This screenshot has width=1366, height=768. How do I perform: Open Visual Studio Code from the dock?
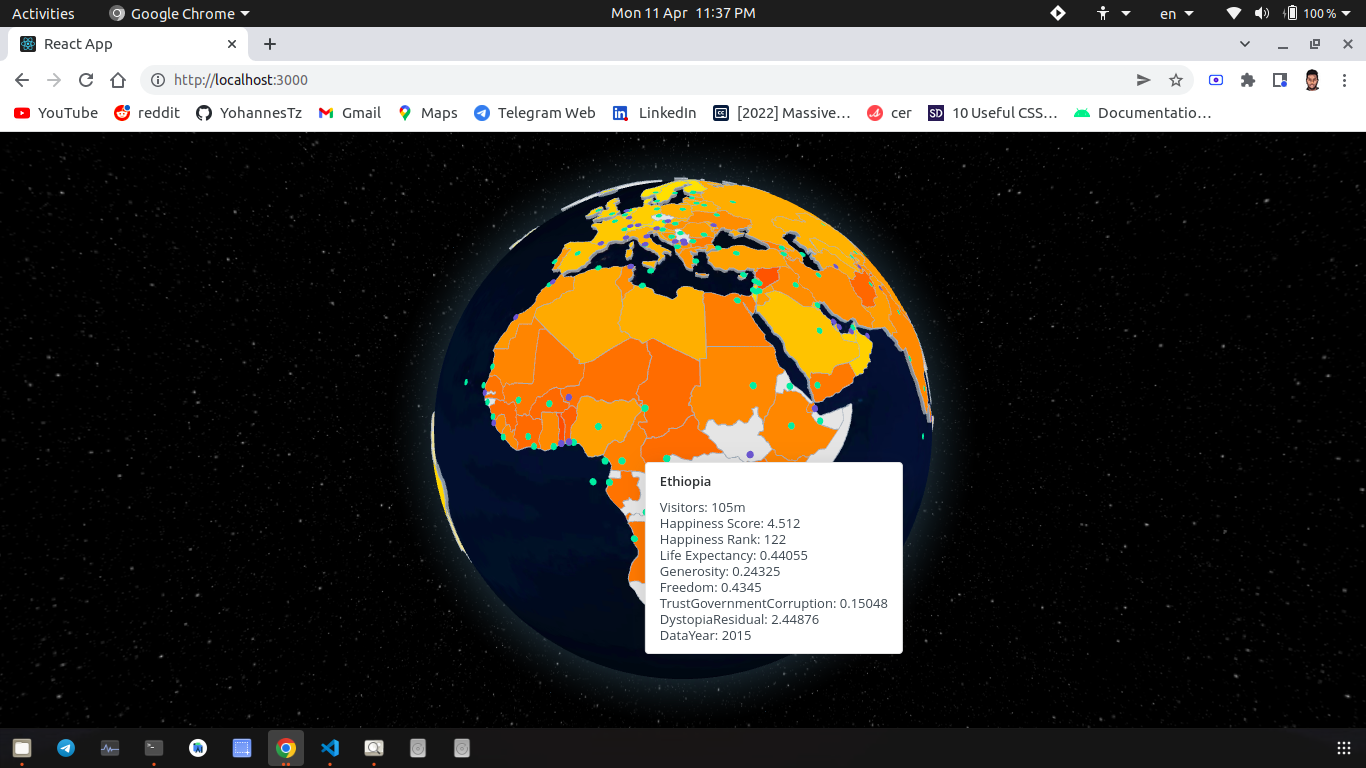point(330,747)
